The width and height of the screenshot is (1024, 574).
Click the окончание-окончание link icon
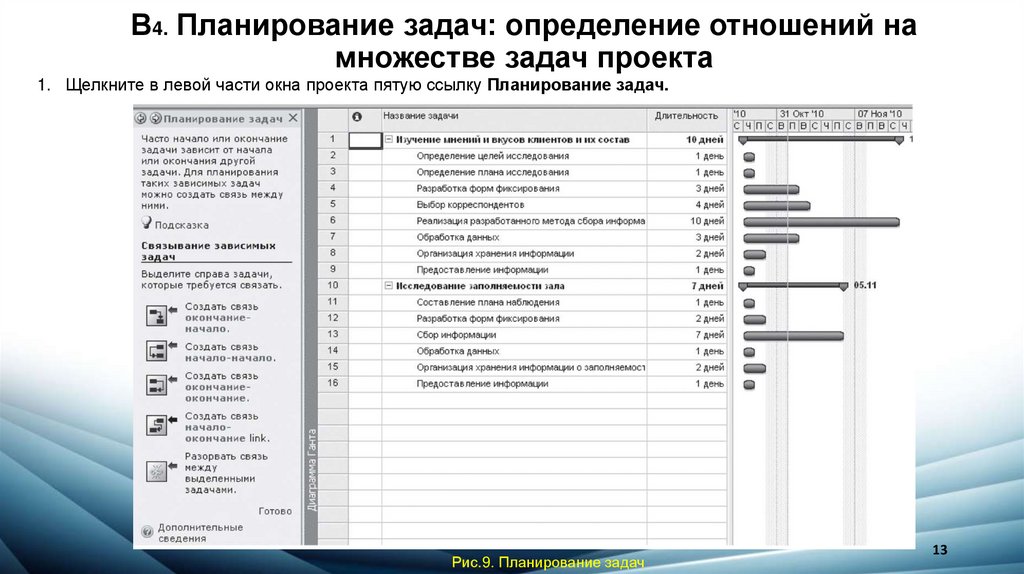point(157,385)
